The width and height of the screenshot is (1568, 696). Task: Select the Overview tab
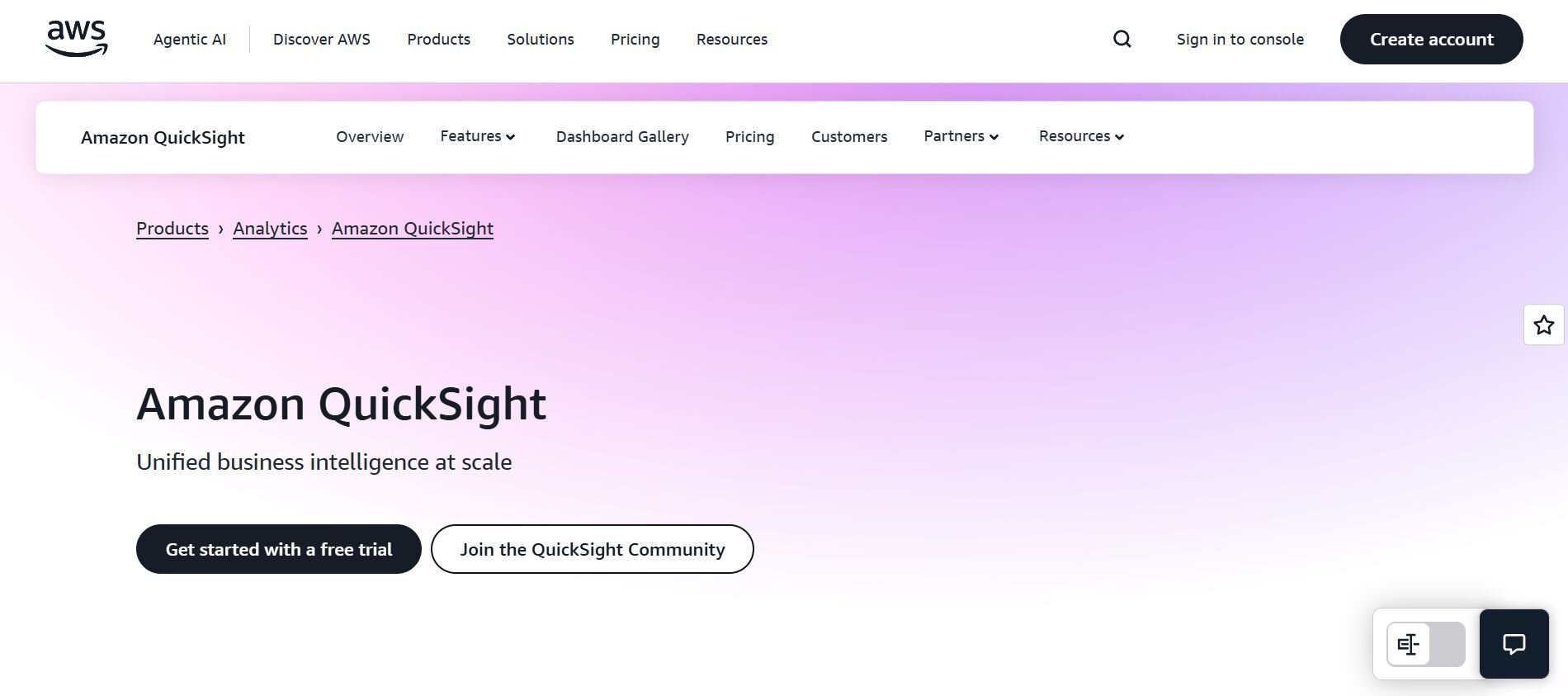coord(370,136)
